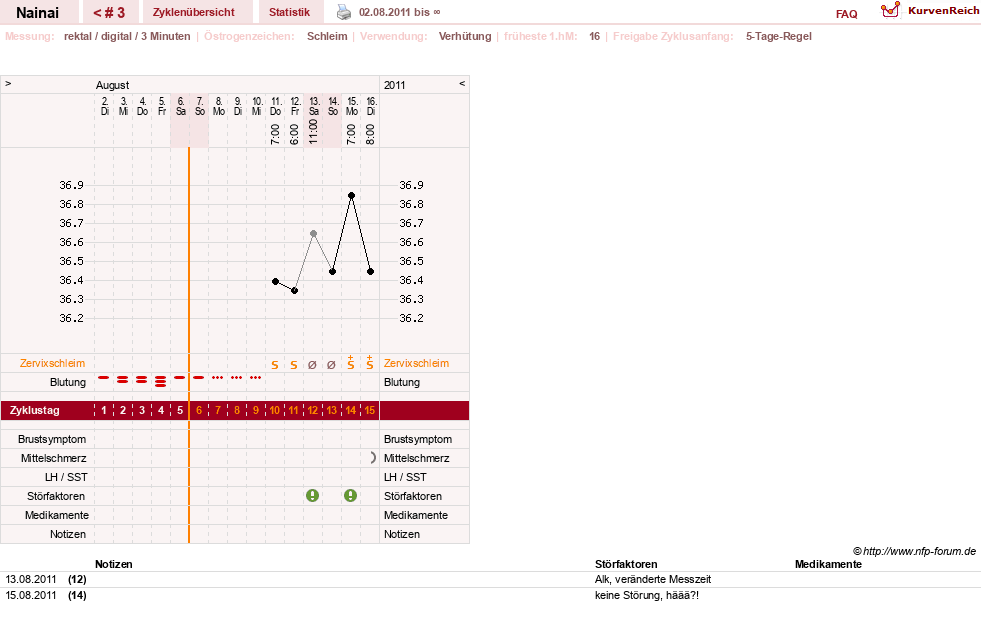The height and width of the screenshot is (623, 981).
Task: Click temperature point on 15. Mo peak
Action: 352,196
